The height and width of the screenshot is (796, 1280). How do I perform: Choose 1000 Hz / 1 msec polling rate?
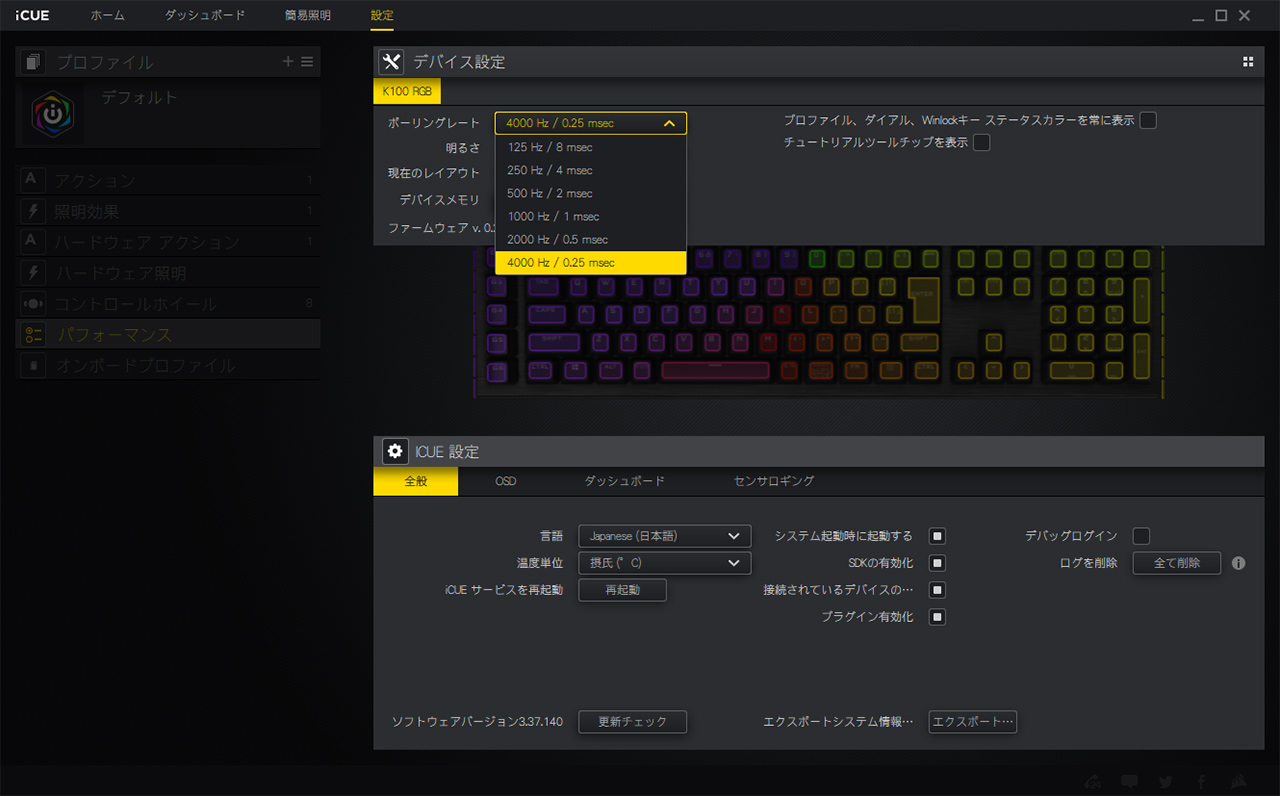[x=591, y=216]
